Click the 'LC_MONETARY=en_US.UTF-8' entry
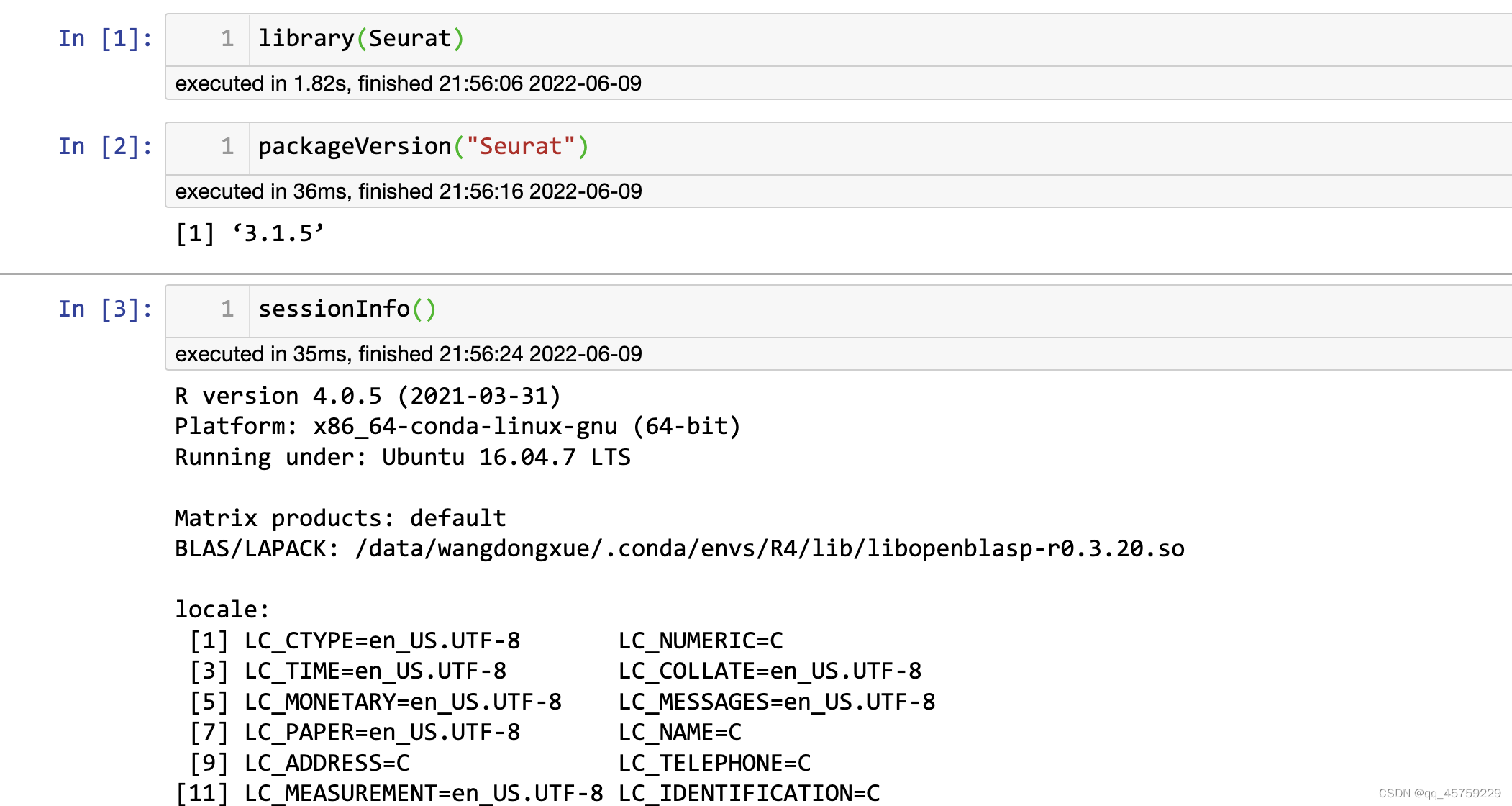The image size is (1512, 806). click(403, 702)
